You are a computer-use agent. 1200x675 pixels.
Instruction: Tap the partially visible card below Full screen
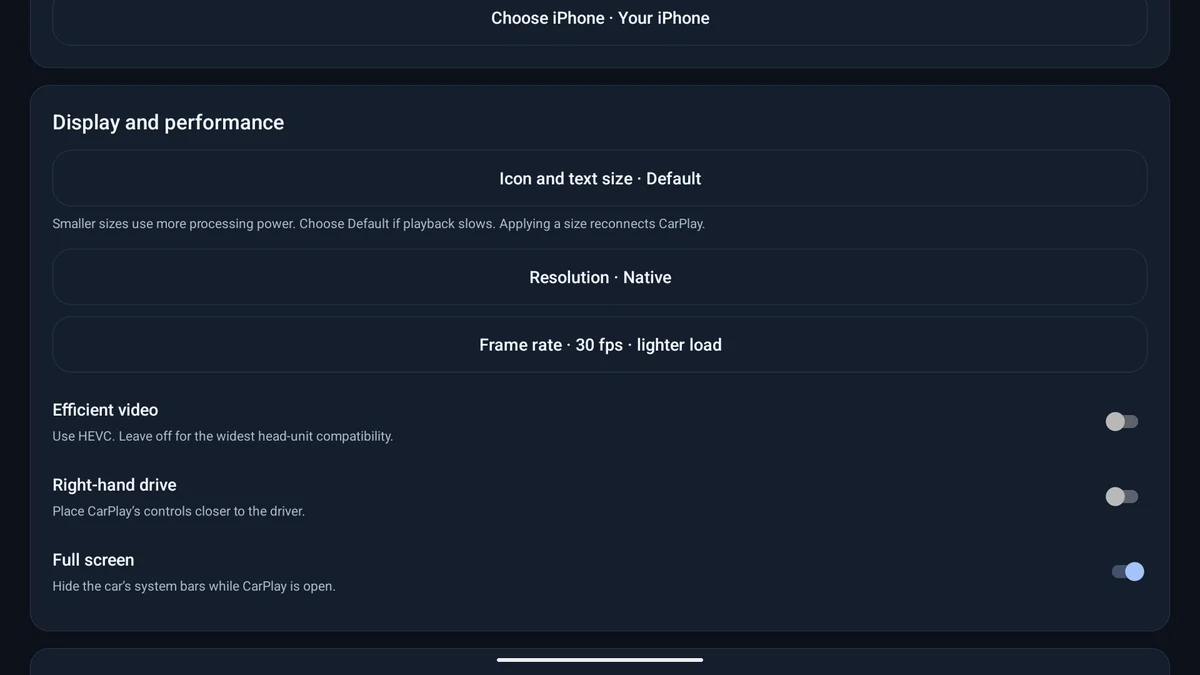pos(599,662)
